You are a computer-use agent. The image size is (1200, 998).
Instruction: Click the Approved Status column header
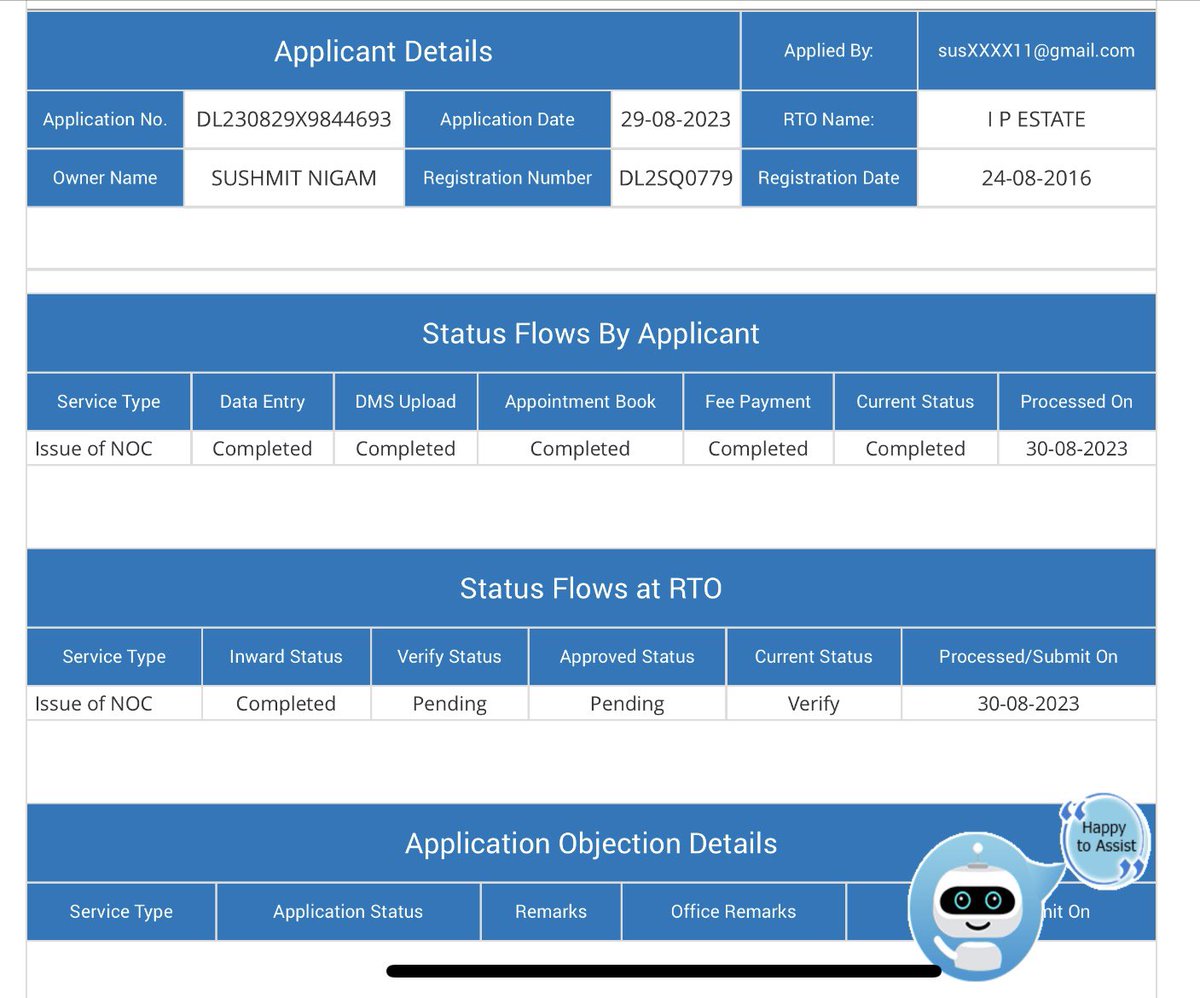(x=627, y=656)
